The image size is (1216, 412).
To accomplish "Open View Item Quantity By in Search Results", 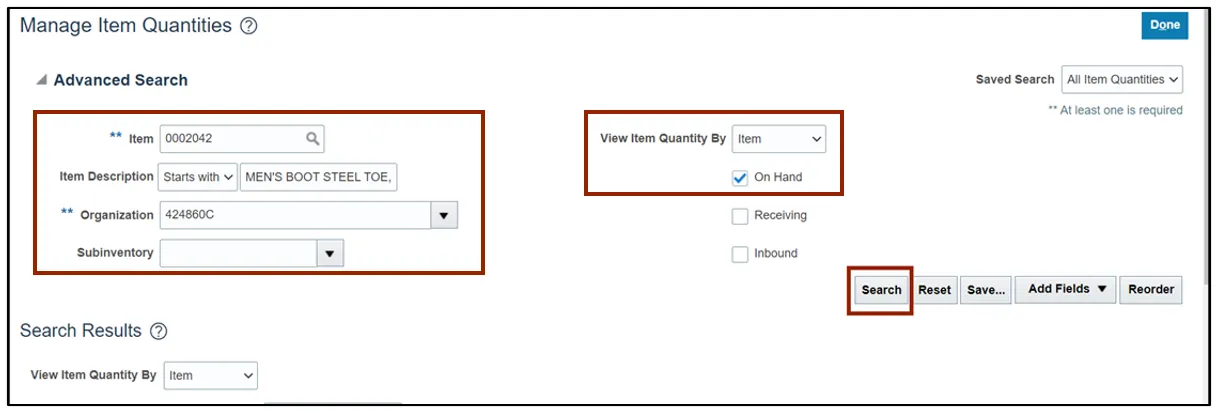I will 210,376.
